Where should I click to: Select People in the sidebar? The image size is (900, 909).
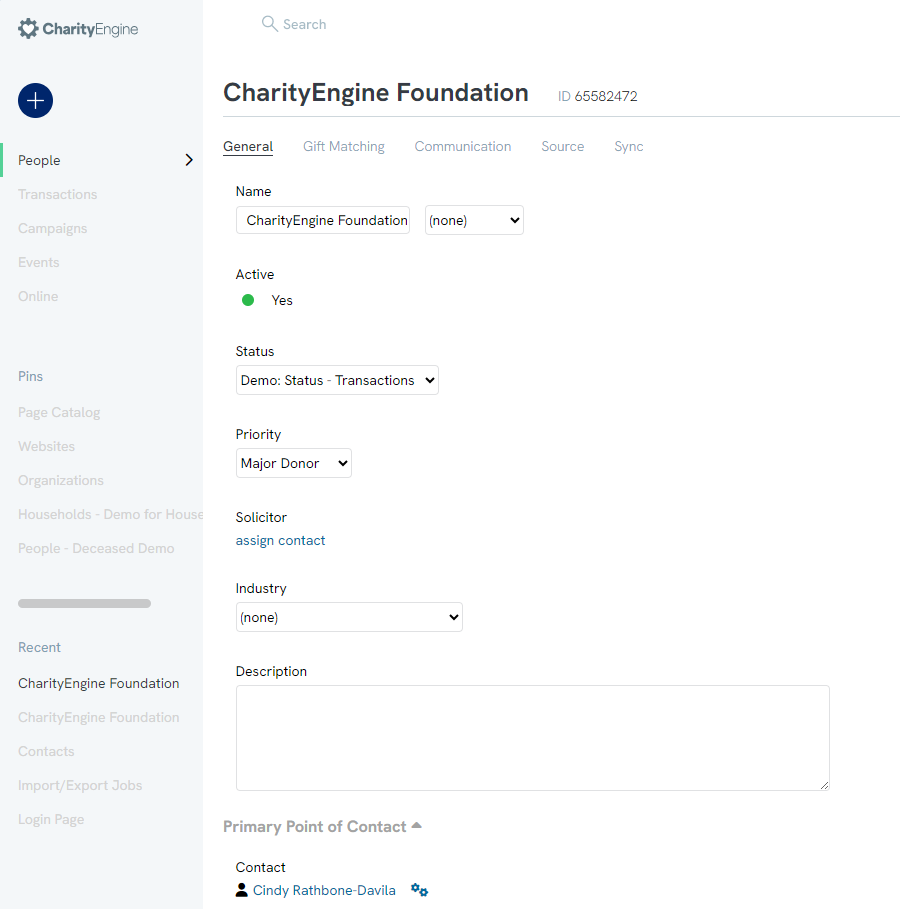(x=39, y=161)
